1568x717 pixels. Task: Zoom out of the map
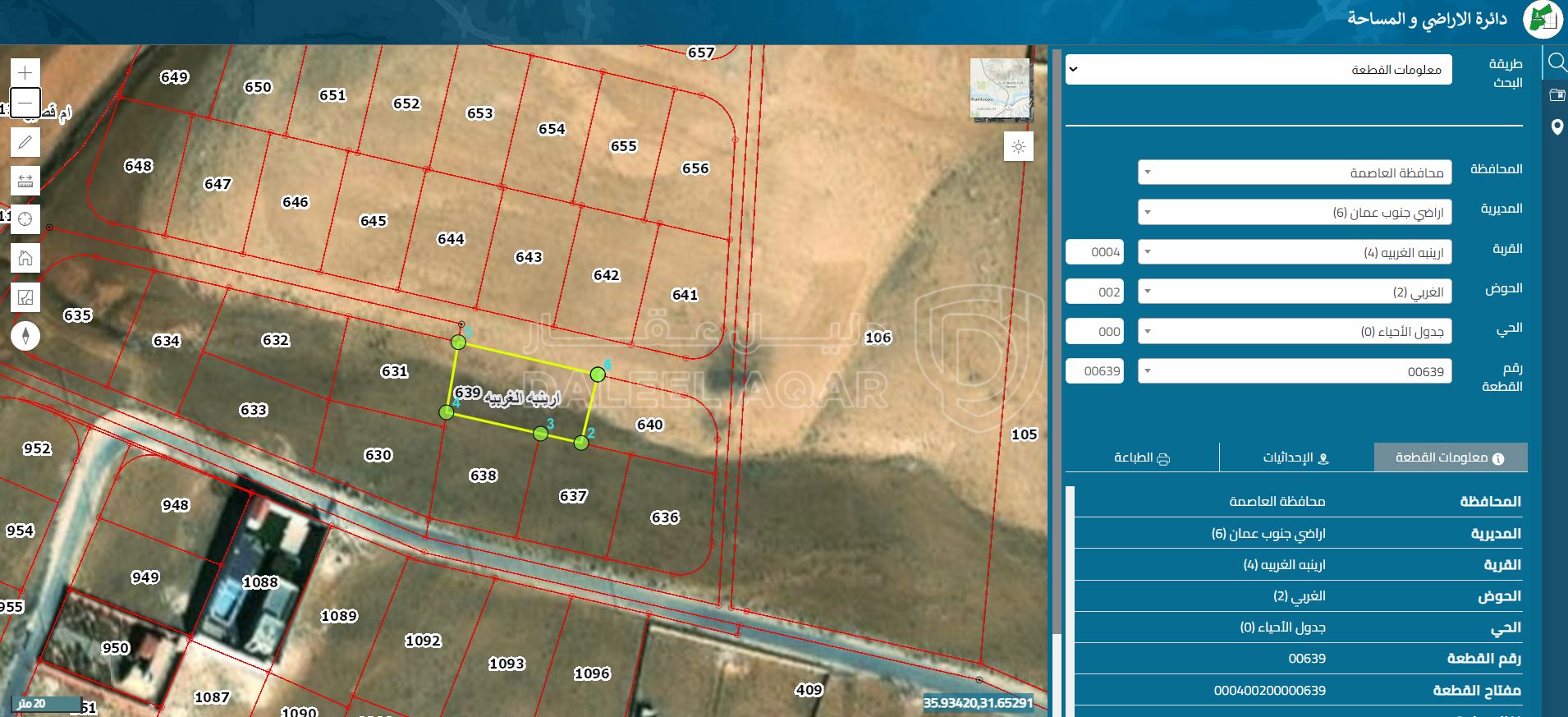[25, 103]
